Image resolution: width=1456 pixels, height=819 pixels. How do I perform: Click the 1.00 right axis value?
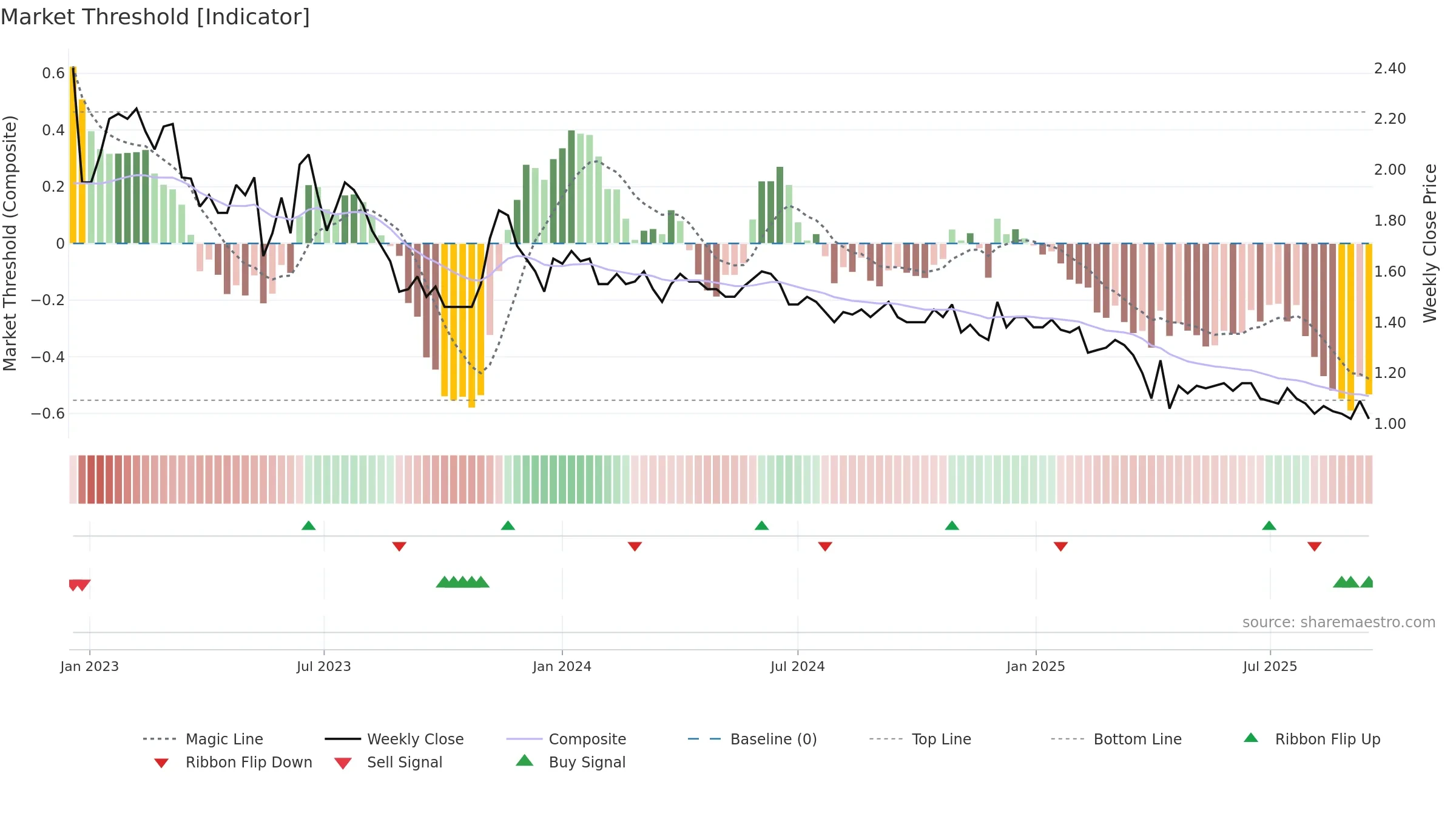pyautogui.click(x=1390, y=424)
